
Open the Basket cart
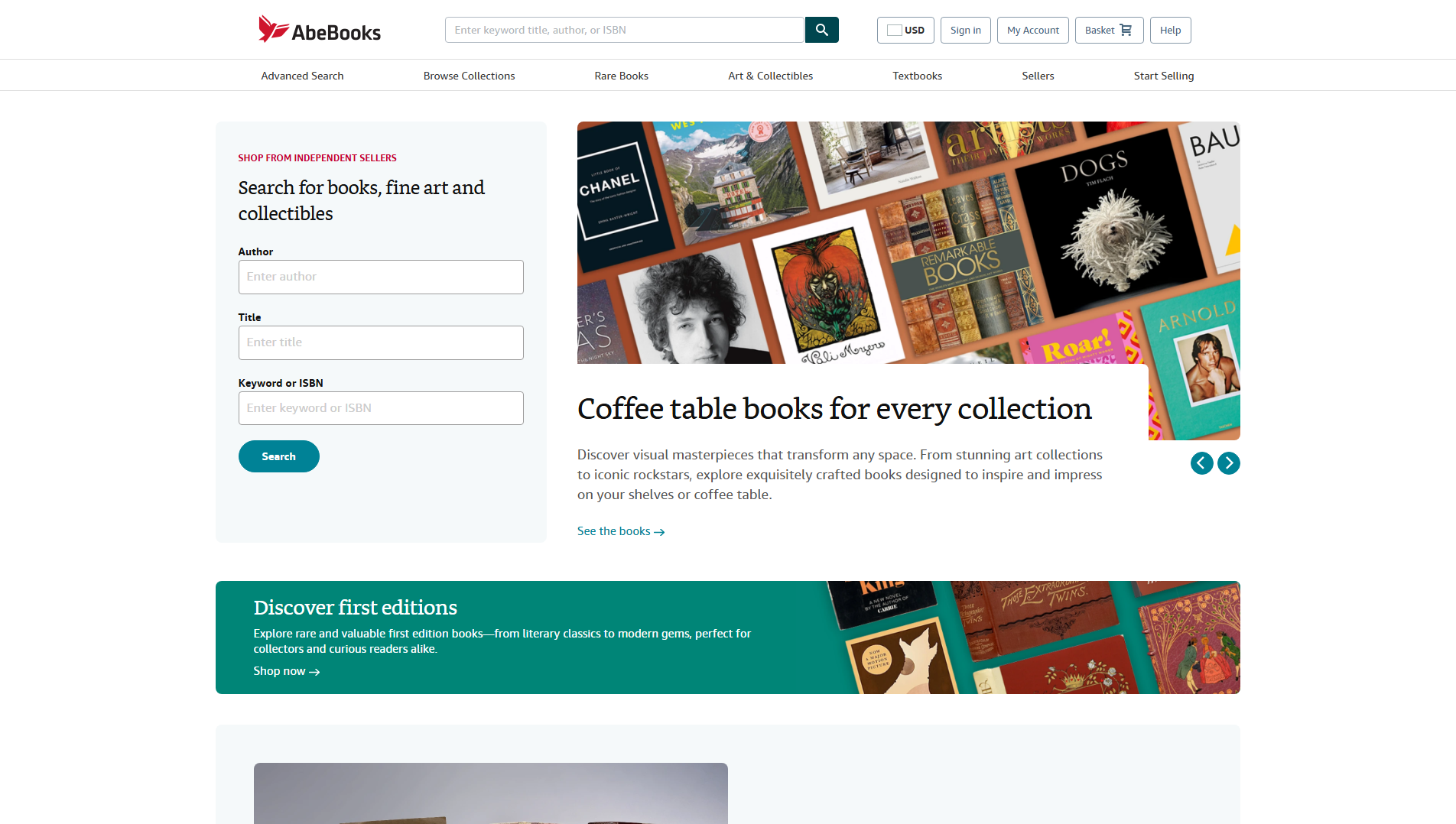point(1109,30)
